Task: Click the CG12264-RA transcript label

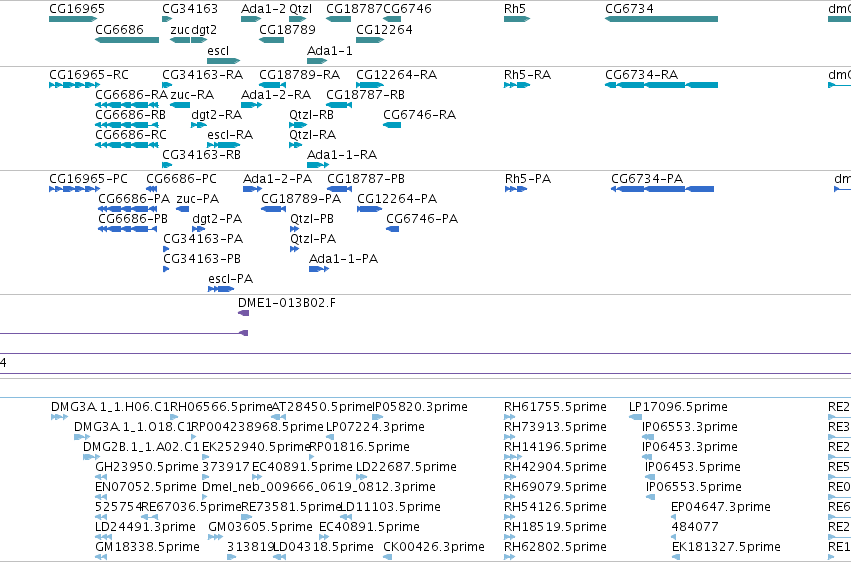Action: pos(397,74)
